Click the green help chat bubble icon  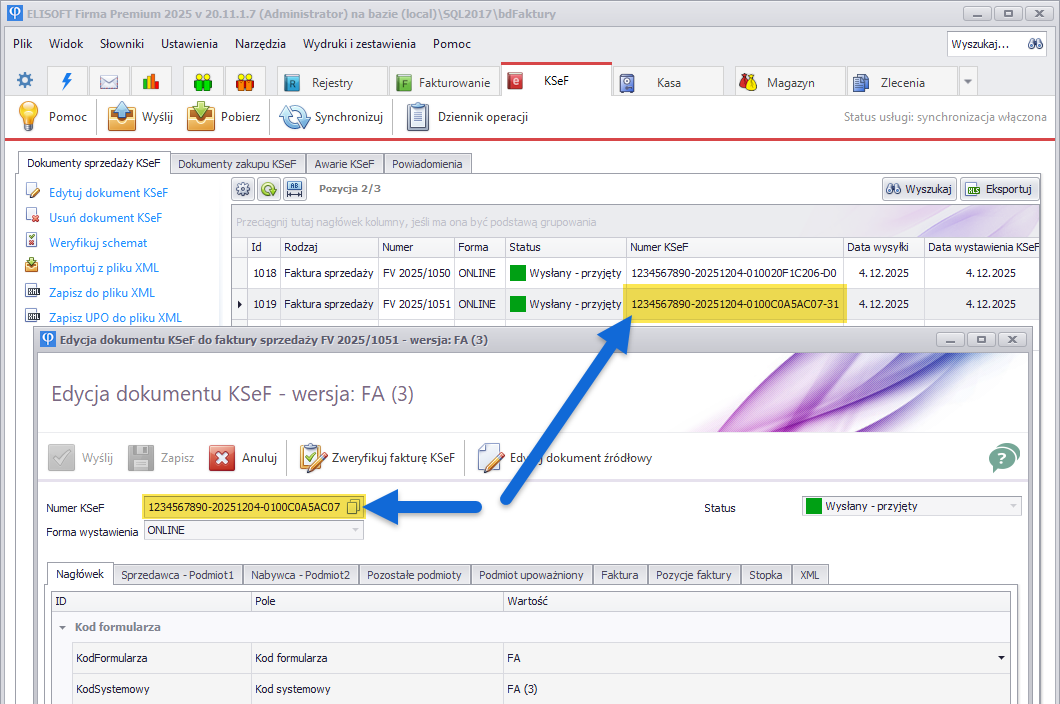1004,458
